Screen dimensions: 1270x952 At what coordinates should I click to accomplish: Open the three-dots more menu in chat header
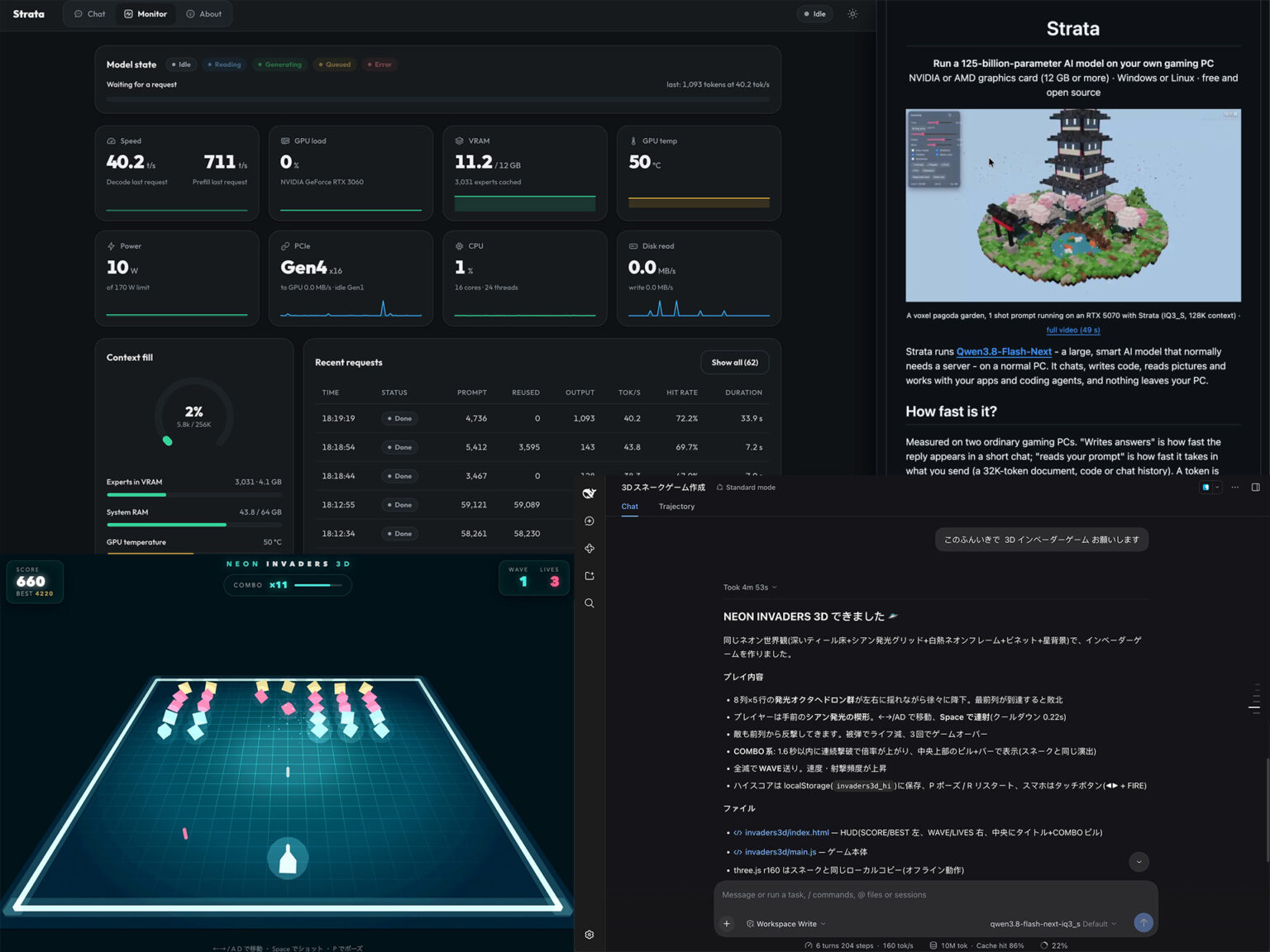[x=1234, y=488]
